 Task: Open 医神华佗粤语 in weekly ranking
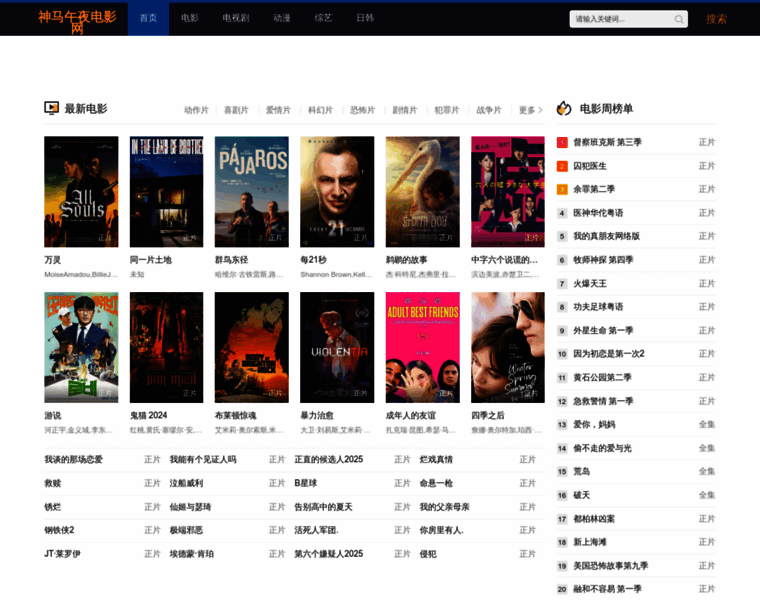click(598, 213)
